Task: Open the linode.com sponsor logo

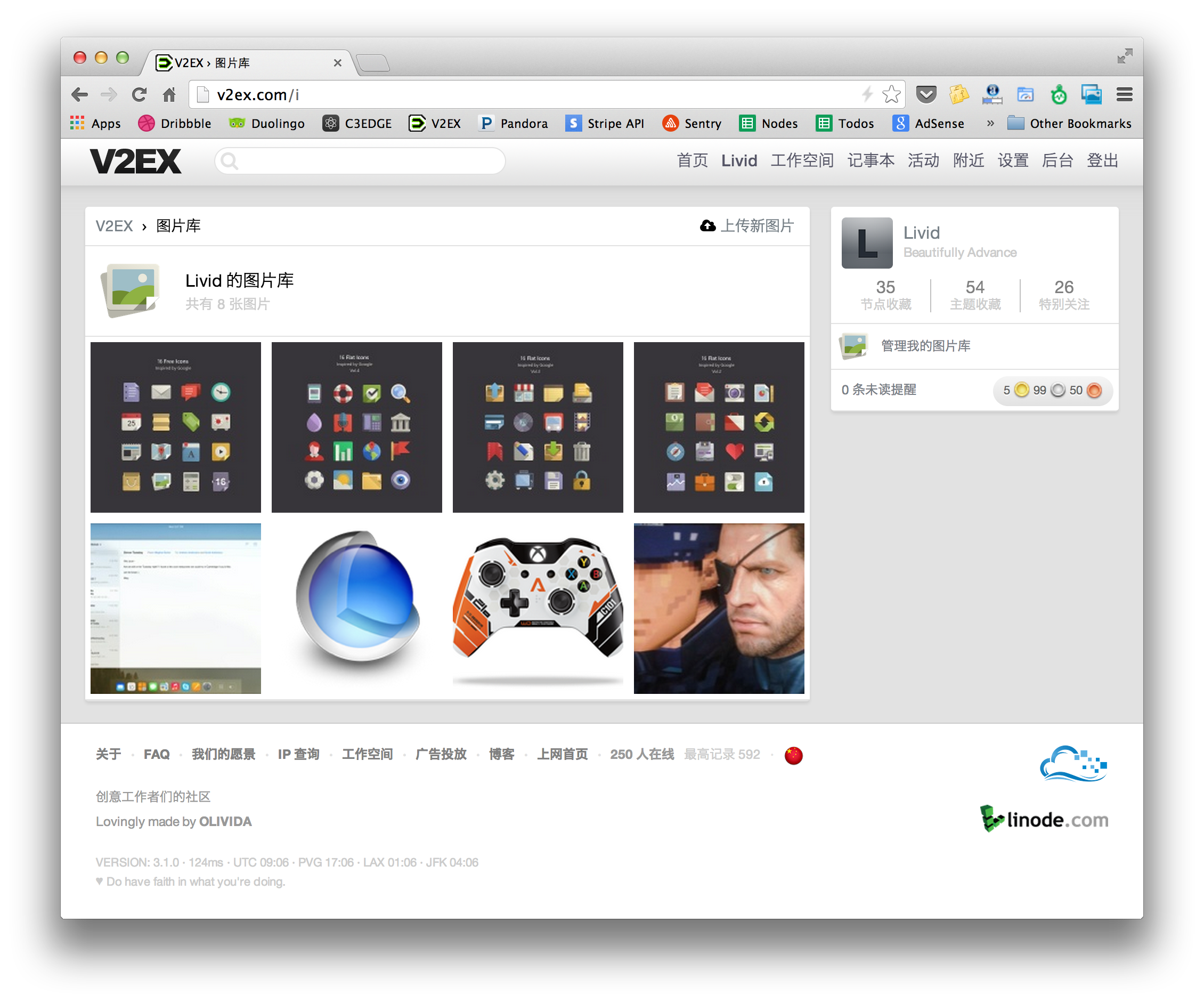Action: [1044, 819]
